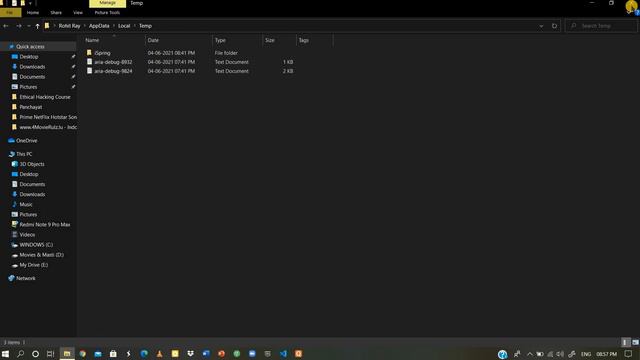This screenshot has height=360, width=640.
Task: Navigate to Rohit Ray in breadcrumb
Action: tap(69, 26)
